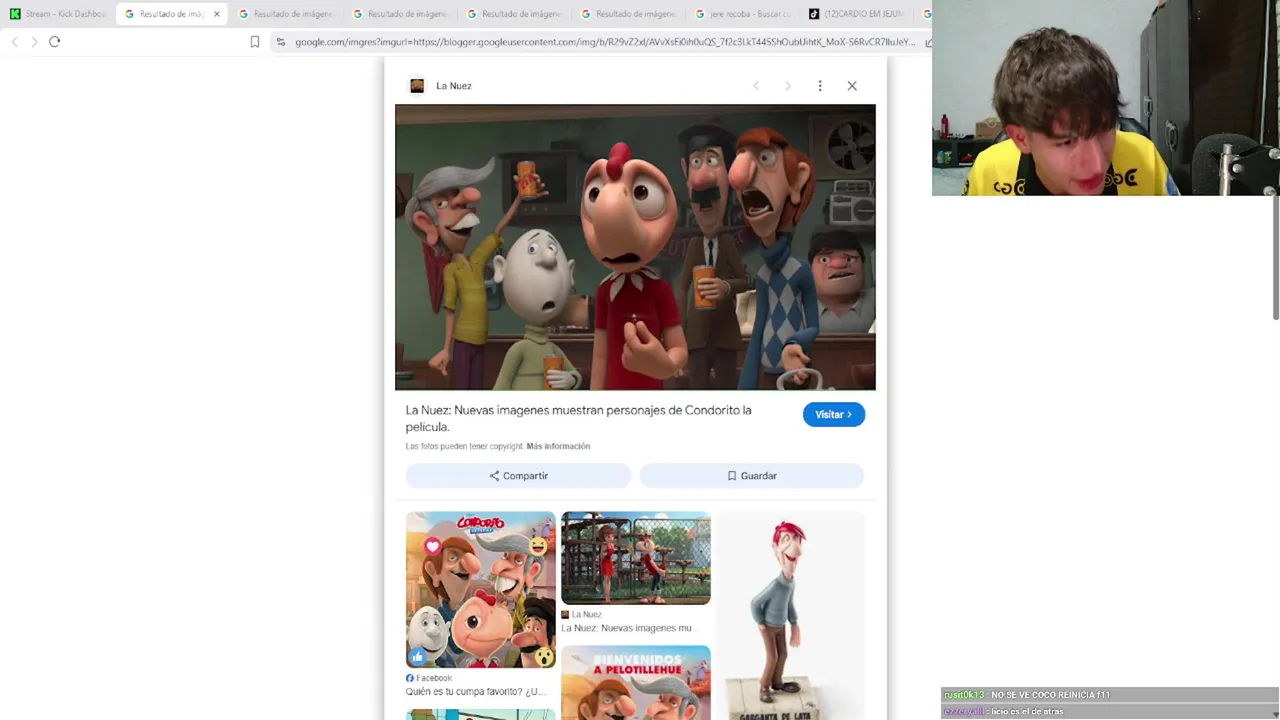Click the La Nuez site favicon

(x=417, y=86)
